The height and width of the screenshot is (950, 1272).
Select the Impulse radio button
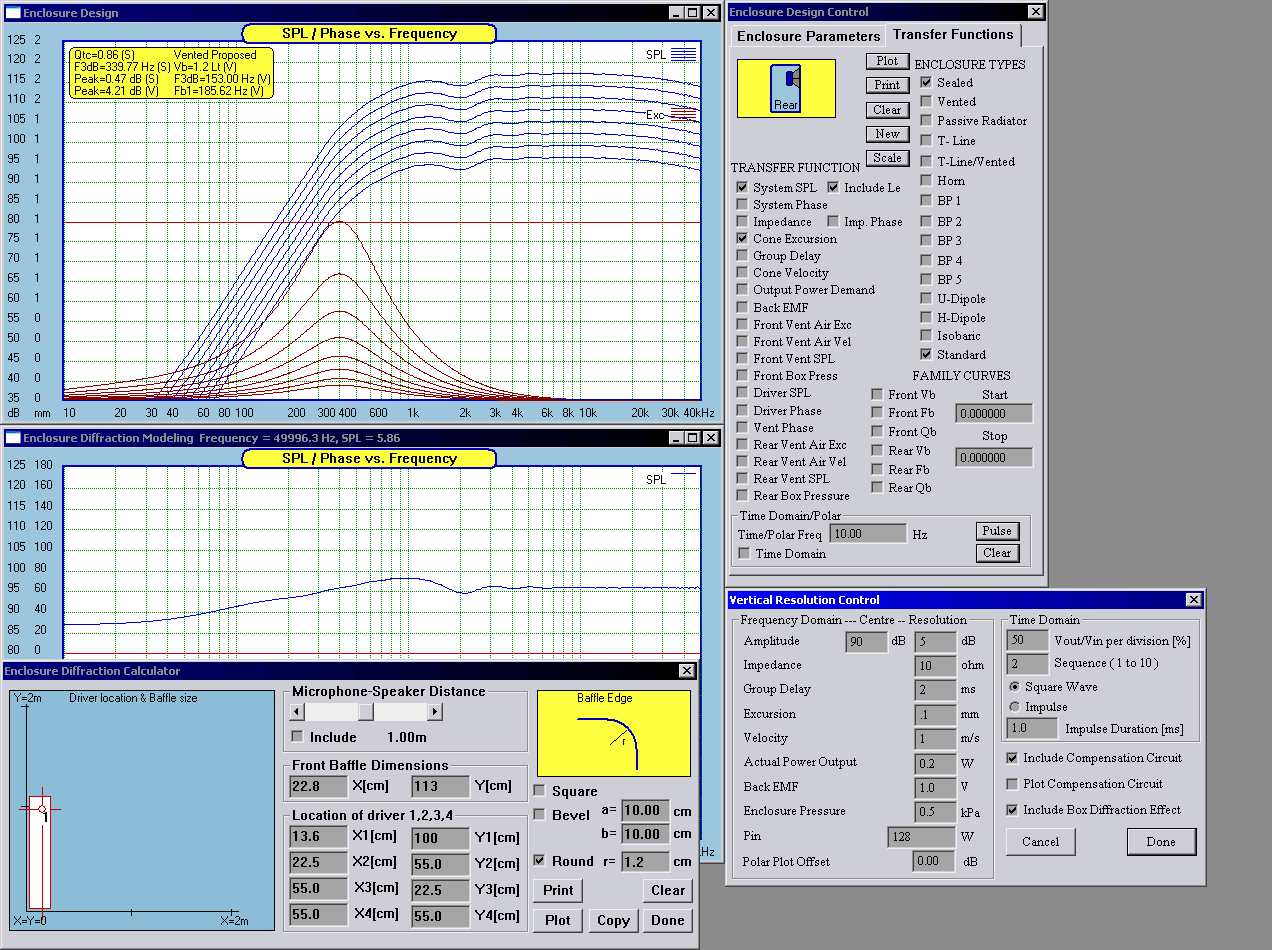[x=1015, y=707]
